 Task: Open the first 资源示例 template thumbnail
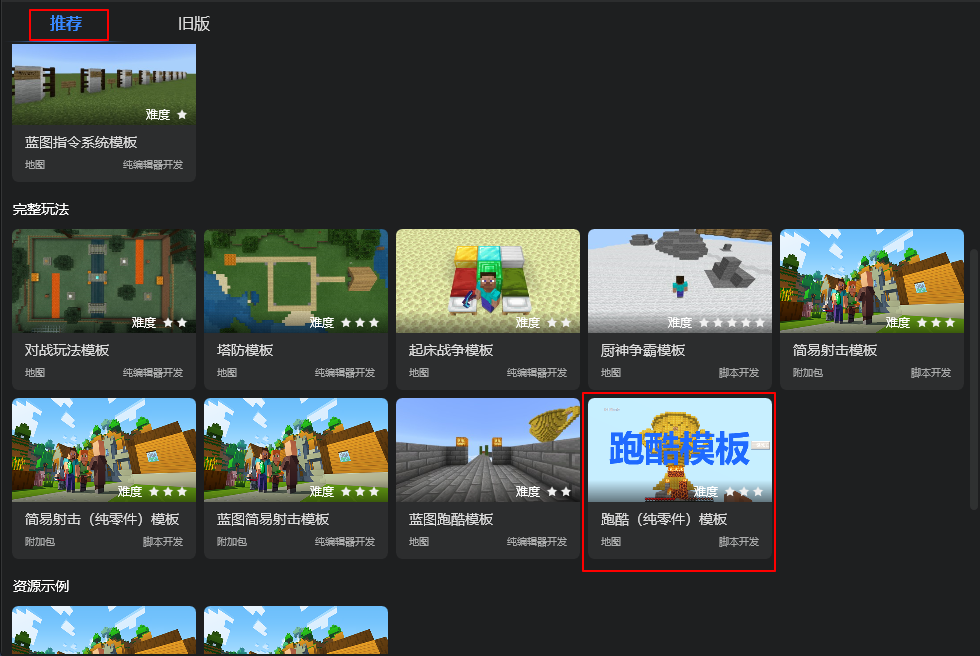click(x=104, y=630)
